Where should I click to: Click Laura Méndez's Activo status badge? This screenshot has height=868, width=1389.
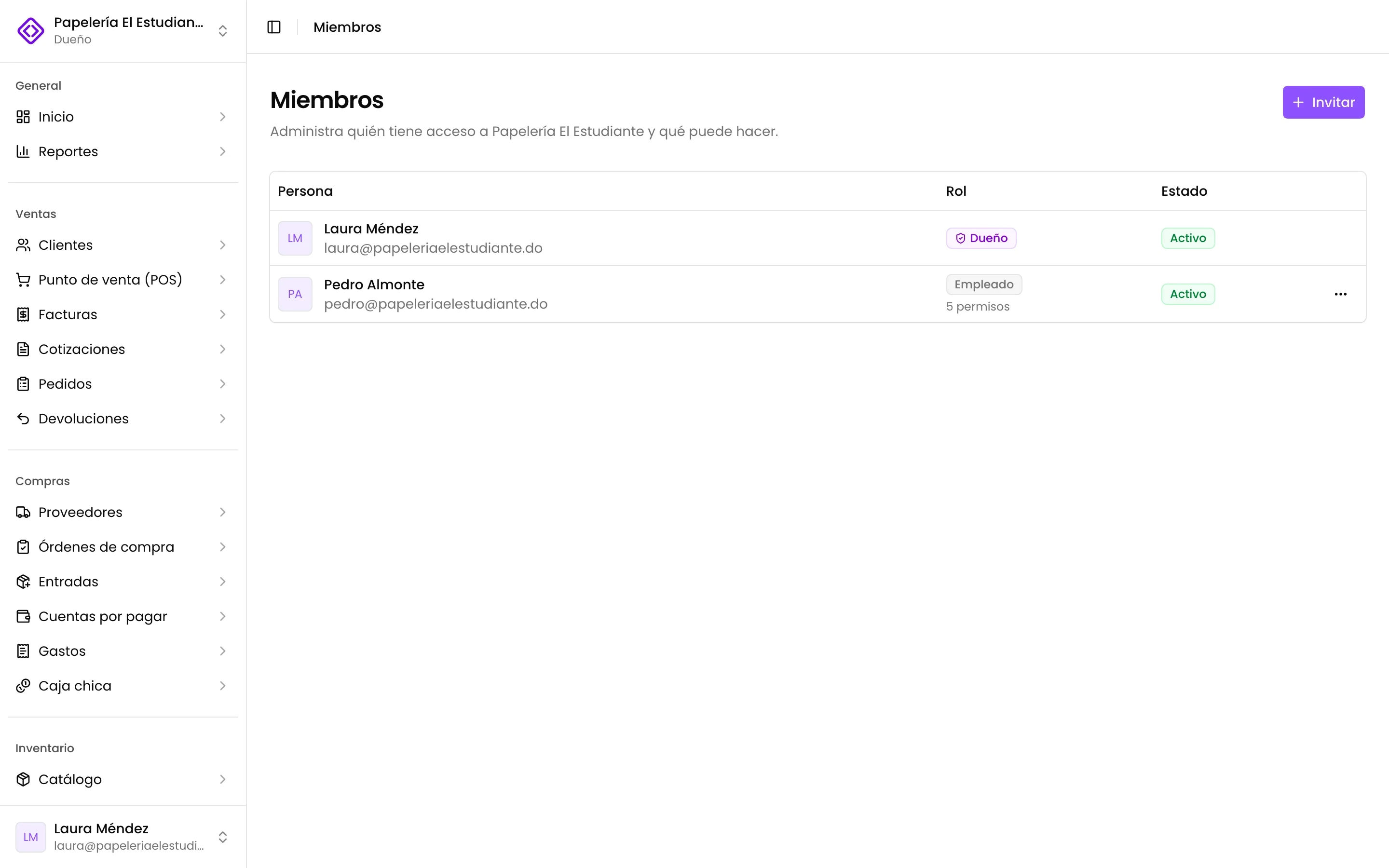1187,238
